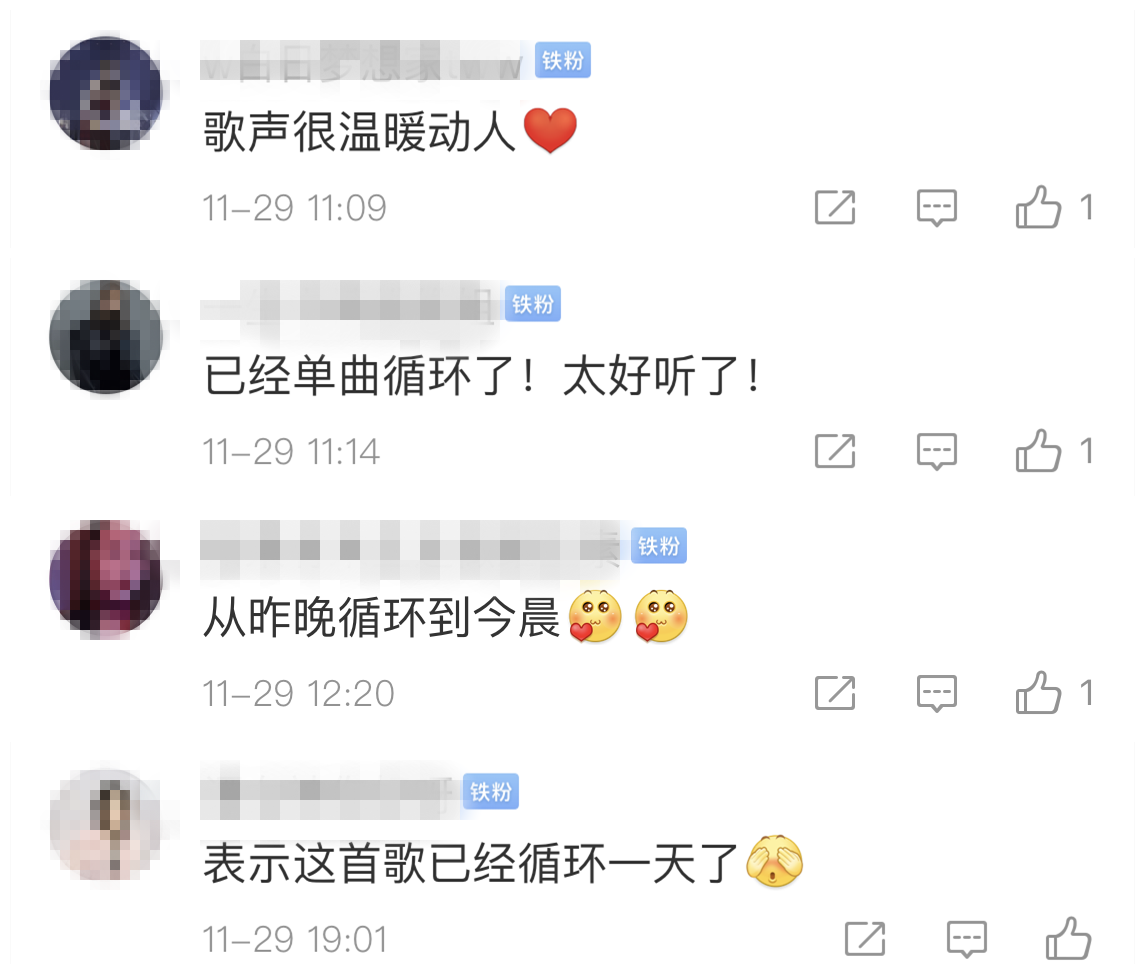Open the comment text 已经单曲循环了!太好听了!
Viewport: 1145px width, 974px height.
click(482, 376)
